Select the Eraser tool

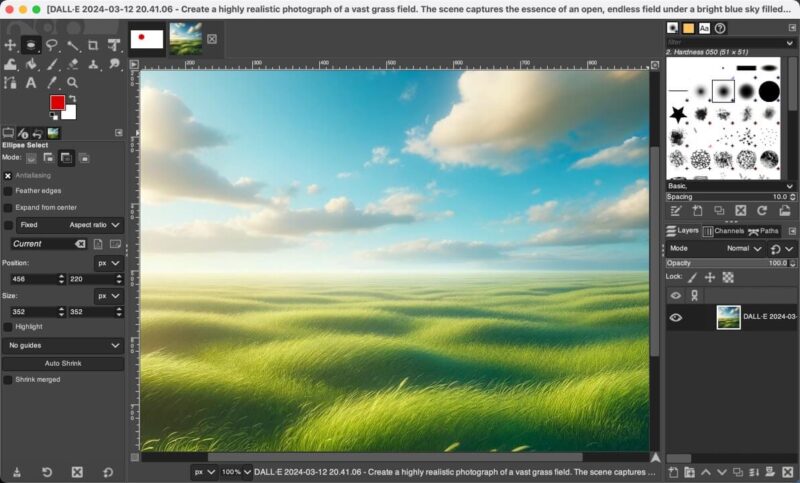tap(72, 64)
